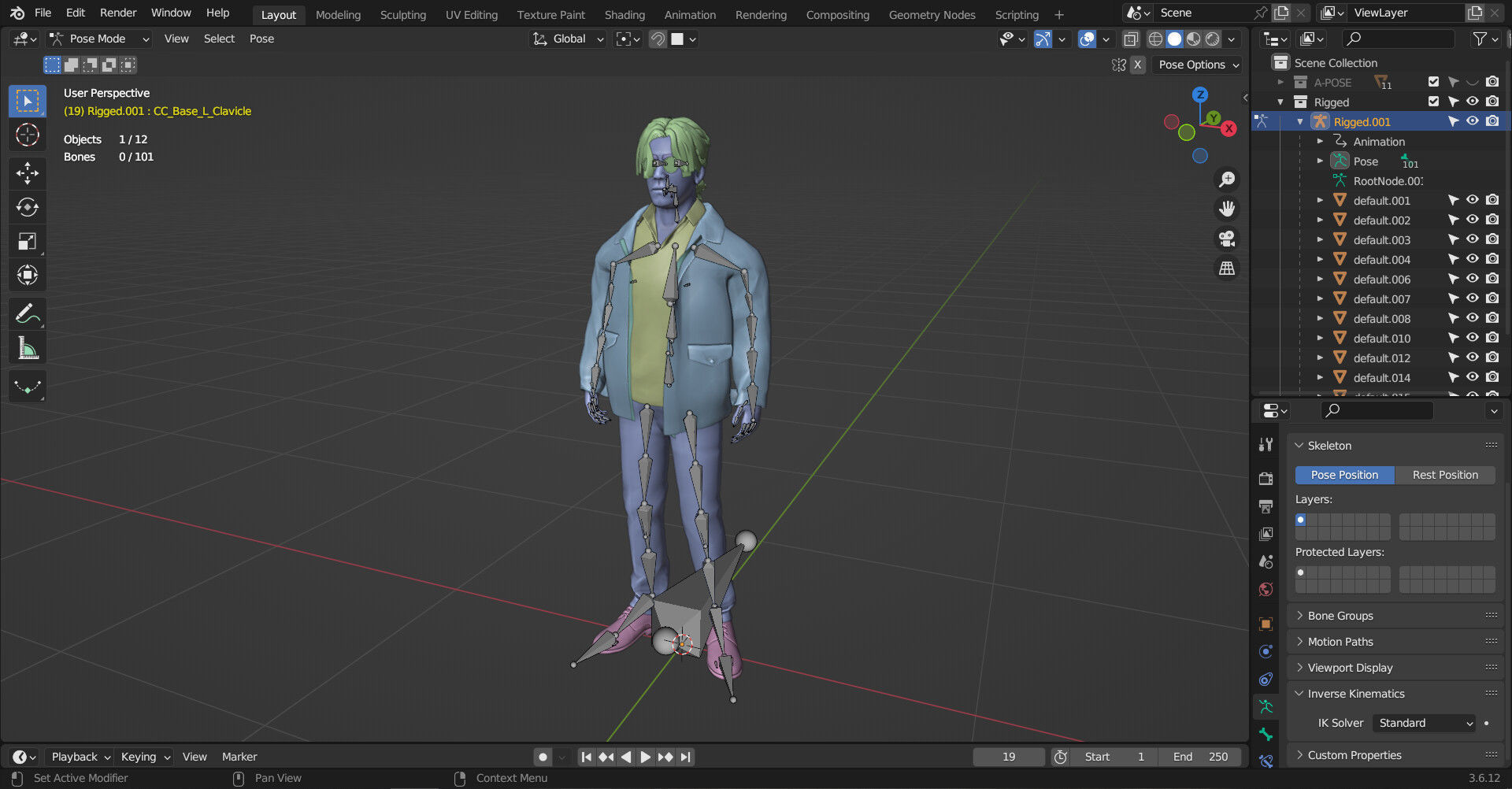
Task: Jump to the animation start frame
Action: point(586,757)
